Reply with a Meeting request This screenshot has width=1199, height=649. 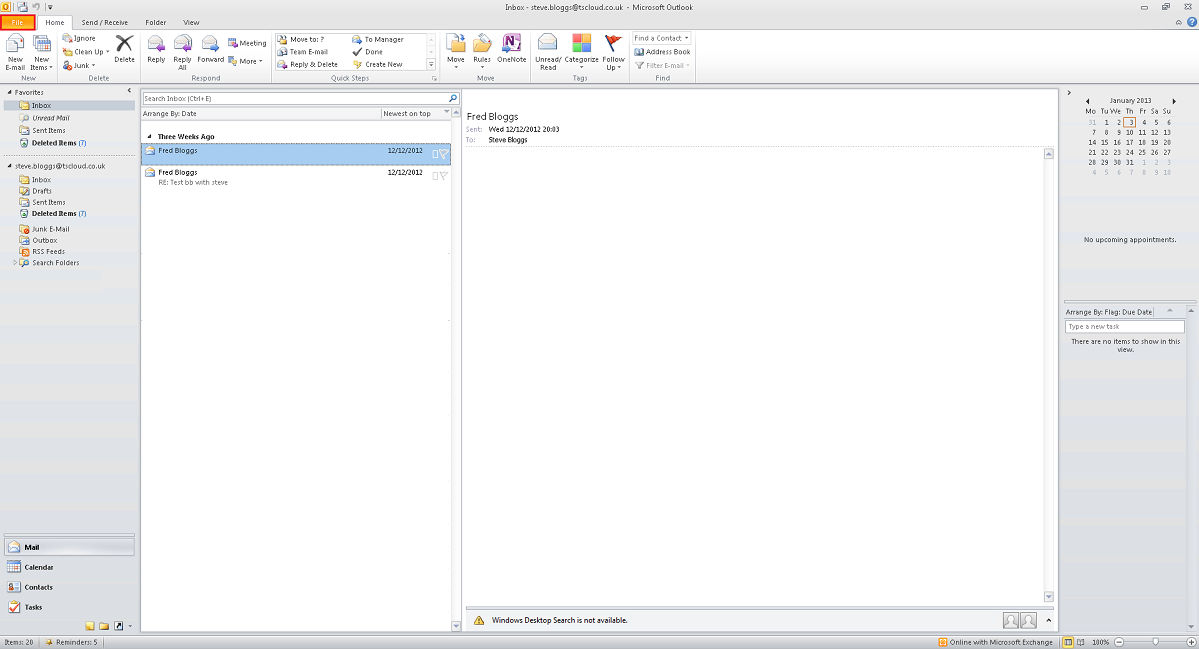pos(247,44)
